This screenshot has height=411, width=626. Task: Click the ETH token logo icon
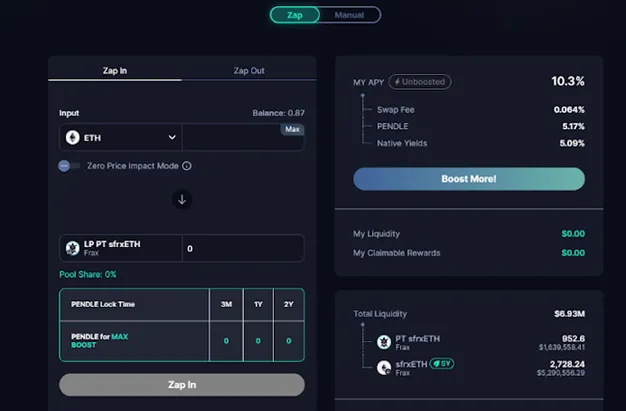point(73,137)
